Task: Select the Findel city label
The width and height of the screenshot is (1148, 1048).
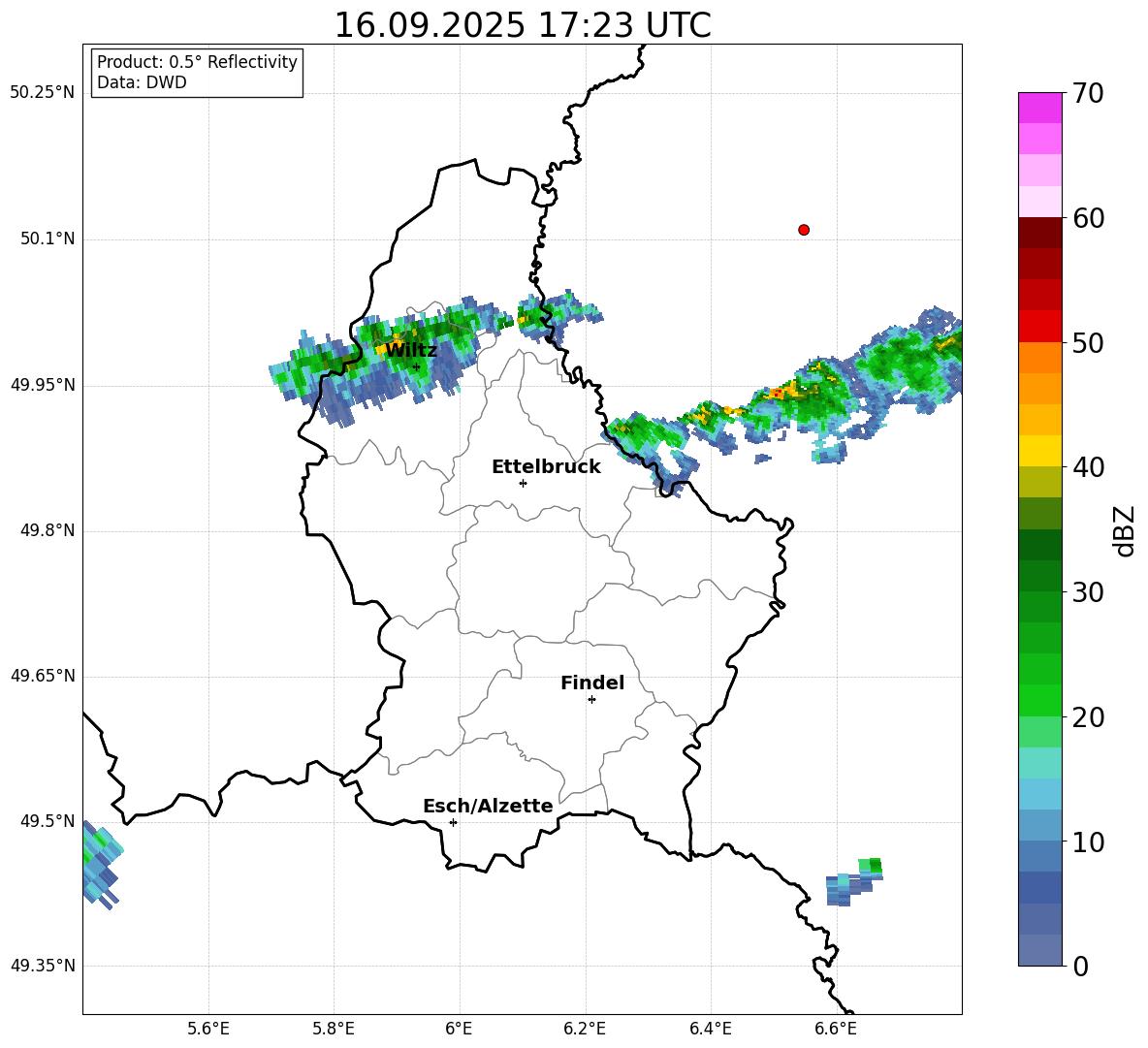Action: point(592,683)
